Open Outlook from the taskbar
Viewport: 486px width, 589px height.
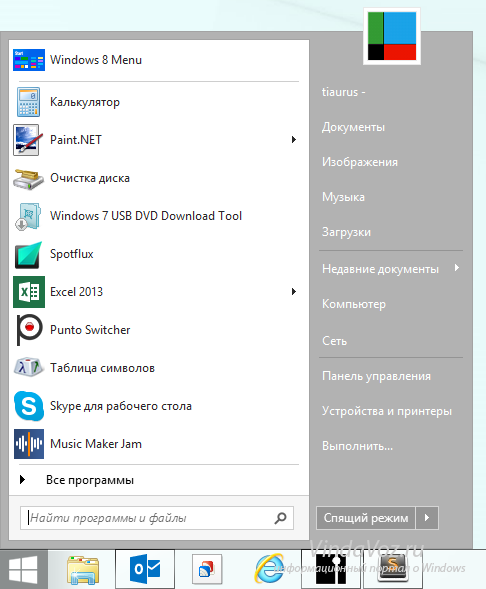(145, 569)
